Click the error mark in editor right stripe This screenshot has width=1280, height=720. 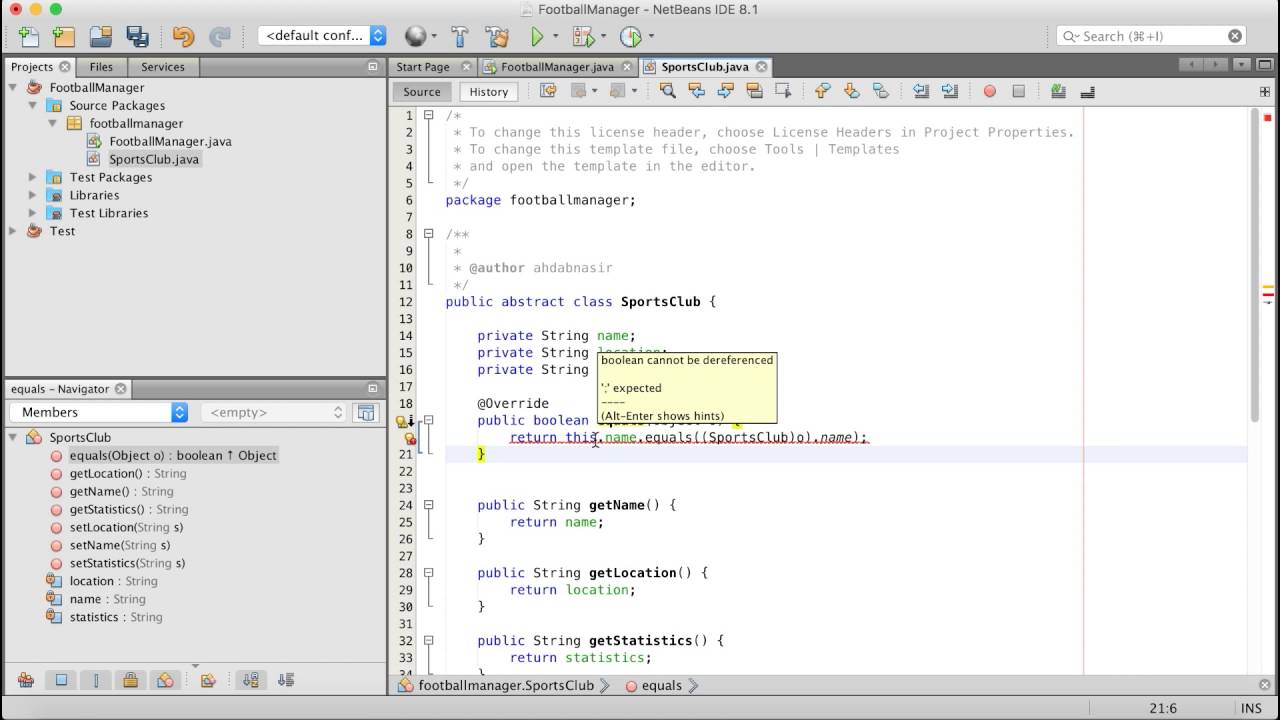tap(1268, 293)
